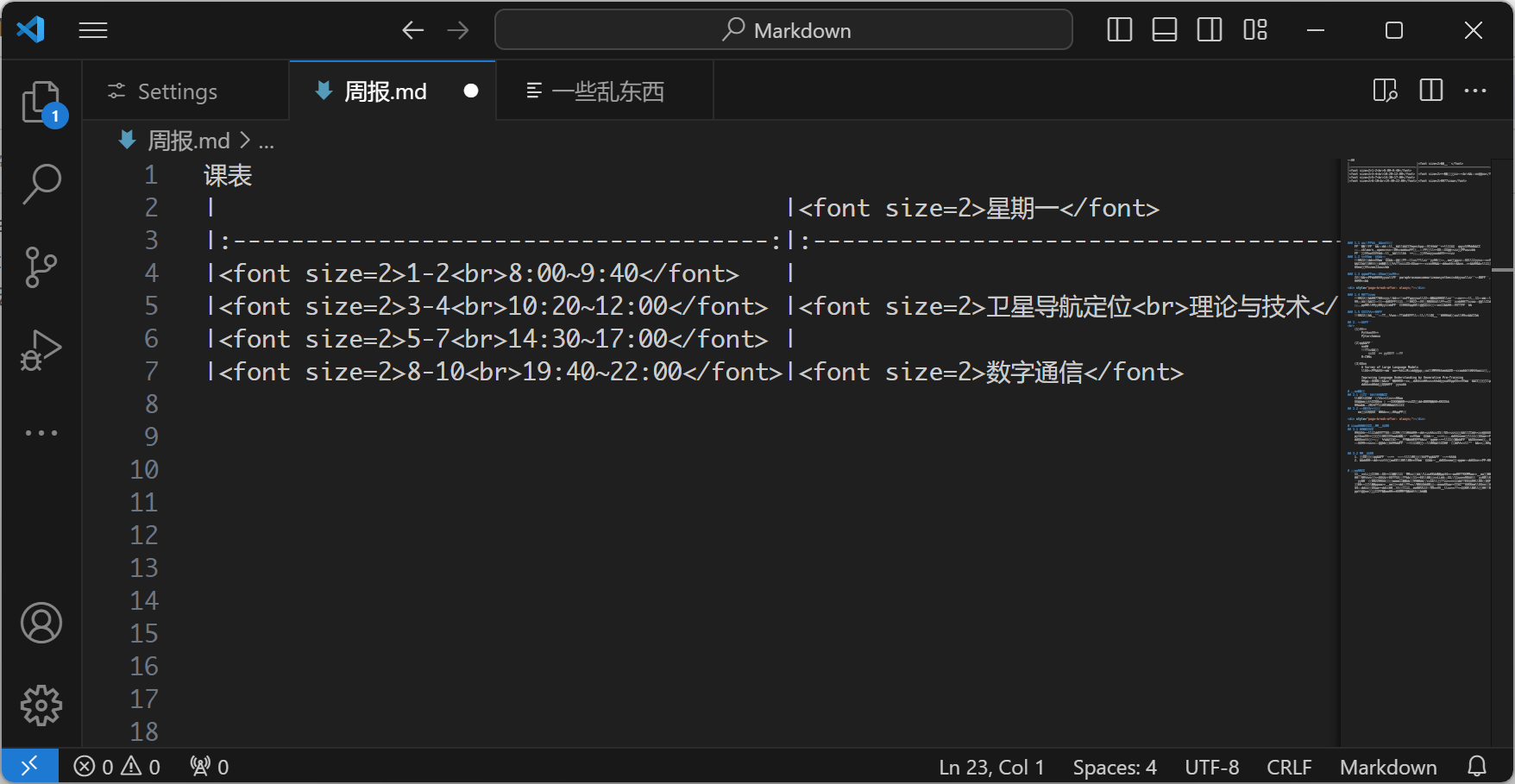Viewport: 1515px width, 784px height.
Task: Open editor More Actions ellipsis
Action: click(x=1475, y=91)
